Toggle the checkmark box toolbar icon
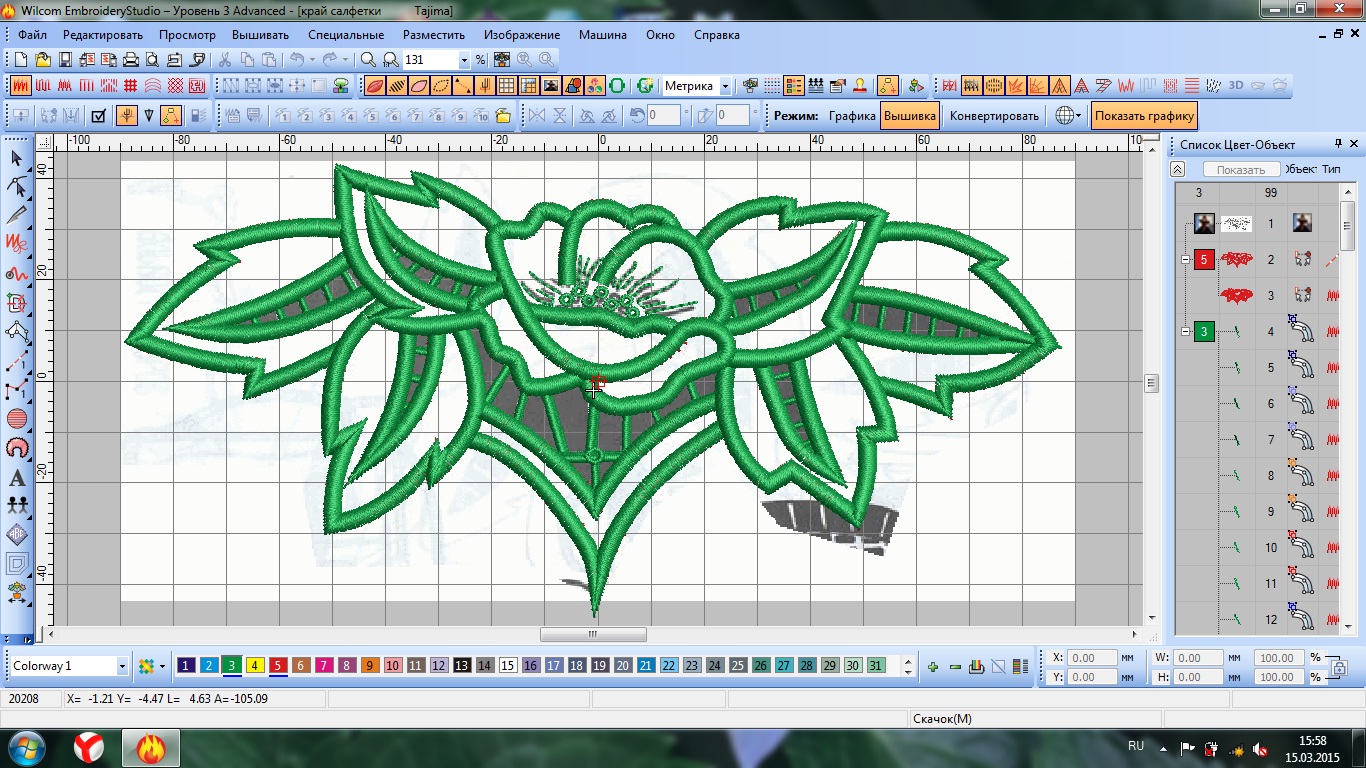This screenshot has width=1366, height=768. [x=99, y=116]
